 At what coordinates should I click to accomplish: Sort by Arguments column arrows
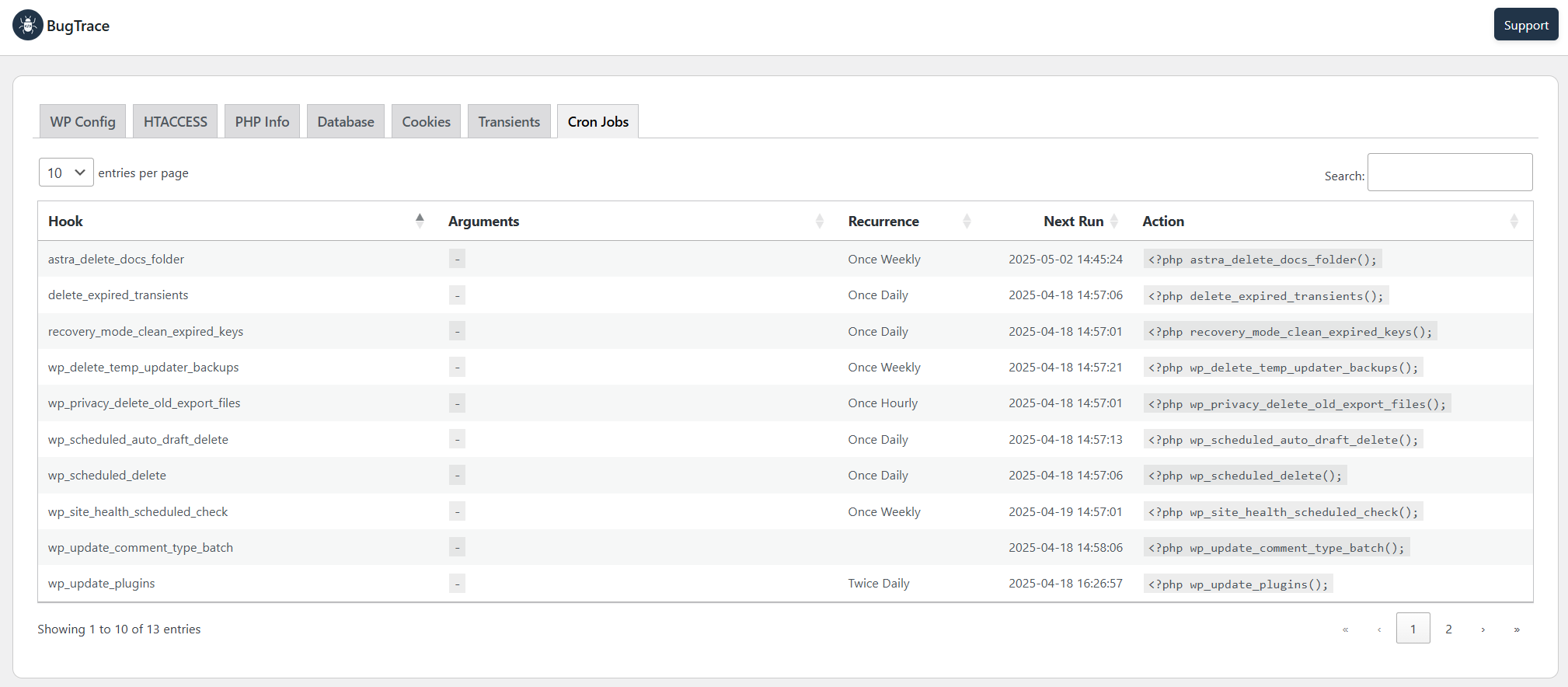(819, 221)
